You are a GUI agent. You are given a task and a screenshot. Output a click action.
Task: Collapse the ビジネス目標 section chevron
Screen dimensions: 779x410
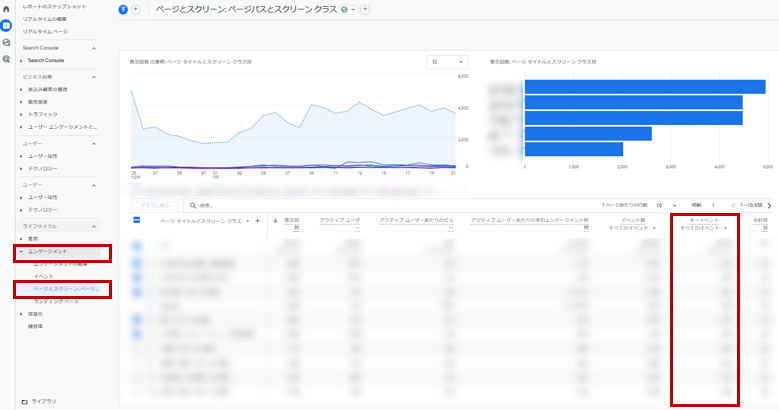(x=93, y=77)
